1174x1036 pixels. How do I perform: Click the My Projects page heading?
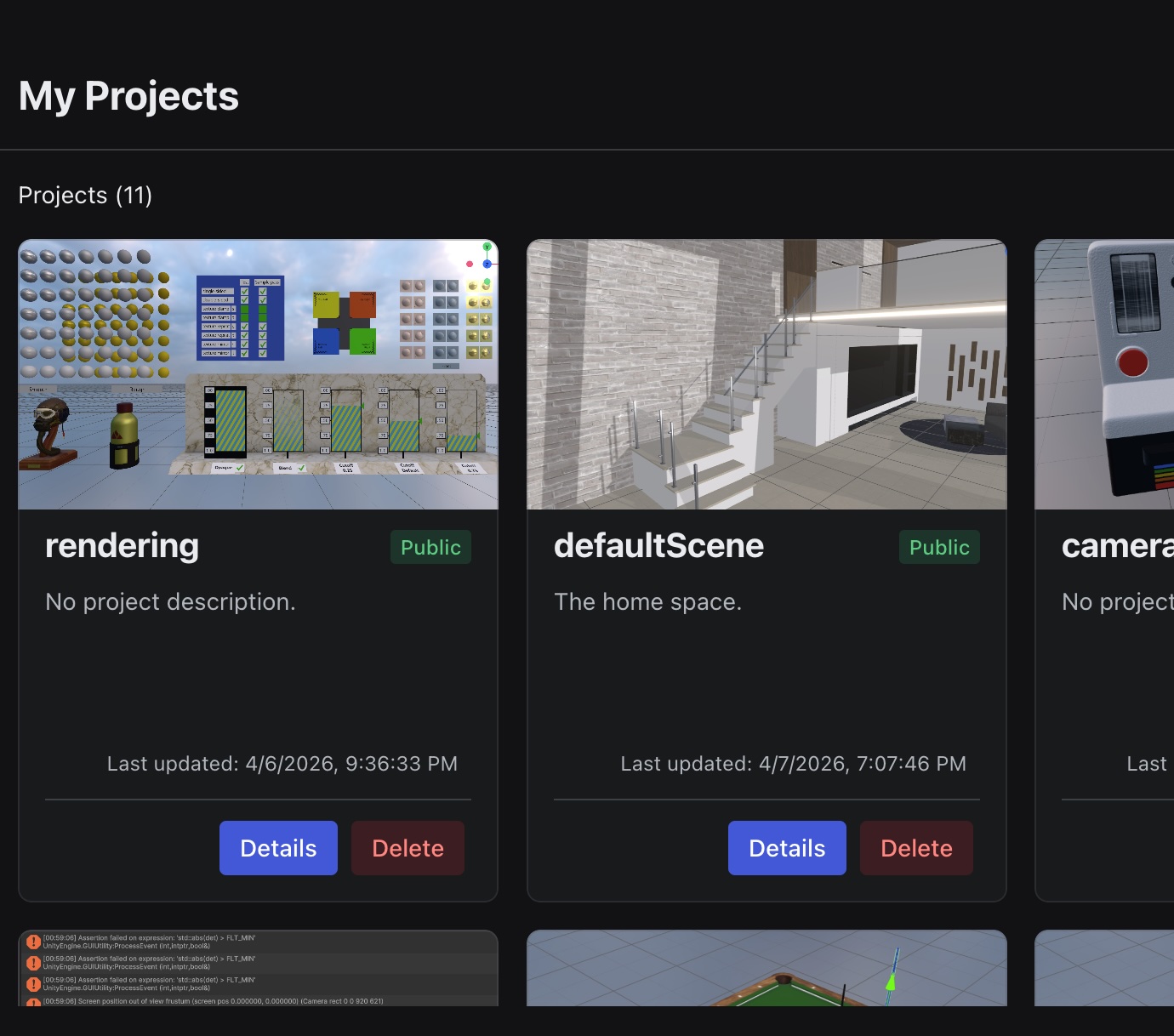(128, 96)
